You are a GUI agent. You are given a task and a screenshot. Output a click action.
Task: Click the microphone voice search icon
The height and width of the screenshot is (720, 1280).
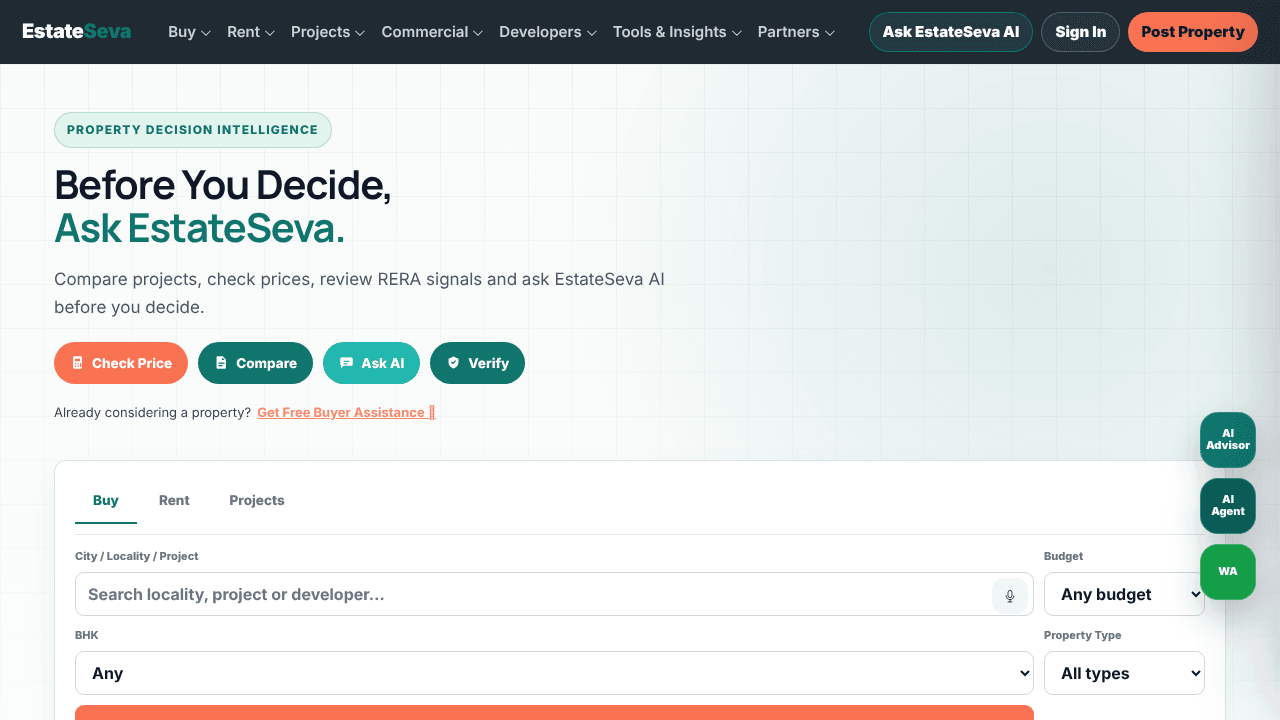pyautogui.click(x=1010, y=595)
